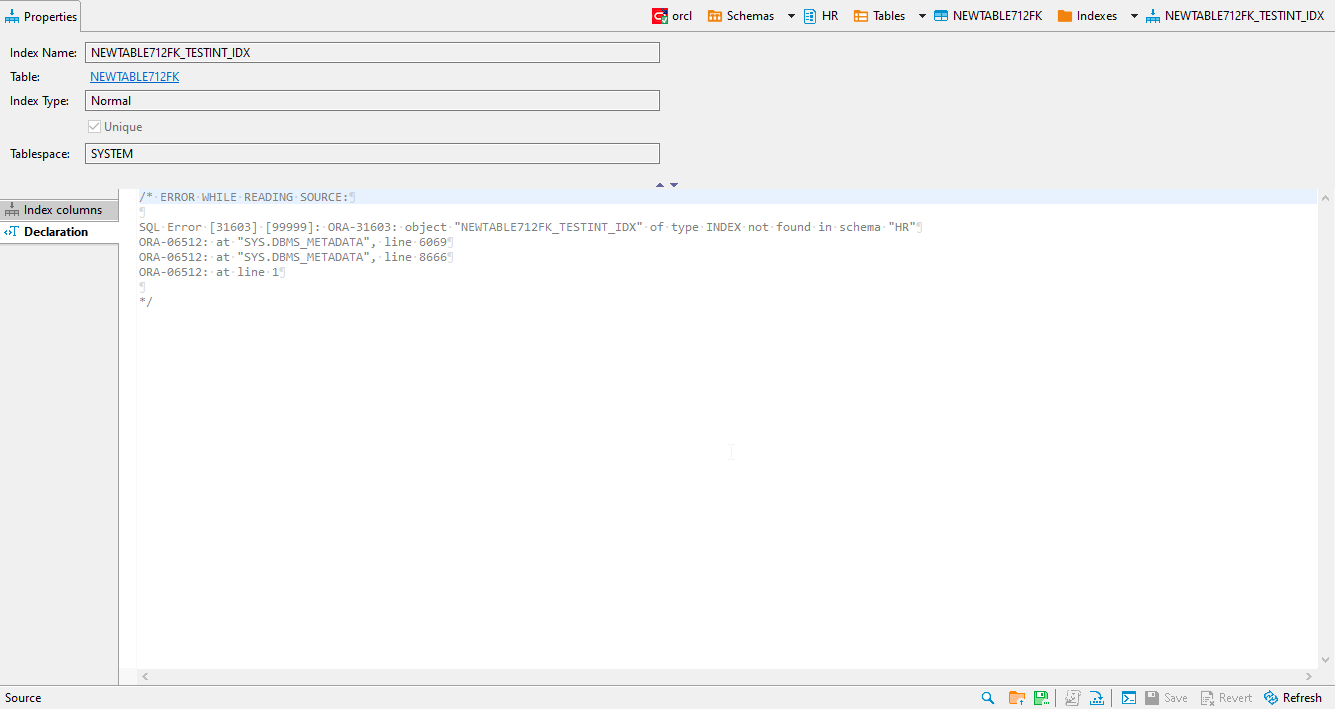Viewport: 1335px width, 709px height.
Task: Click the Load from file folder icon
Action: [x=1016, y=697]
